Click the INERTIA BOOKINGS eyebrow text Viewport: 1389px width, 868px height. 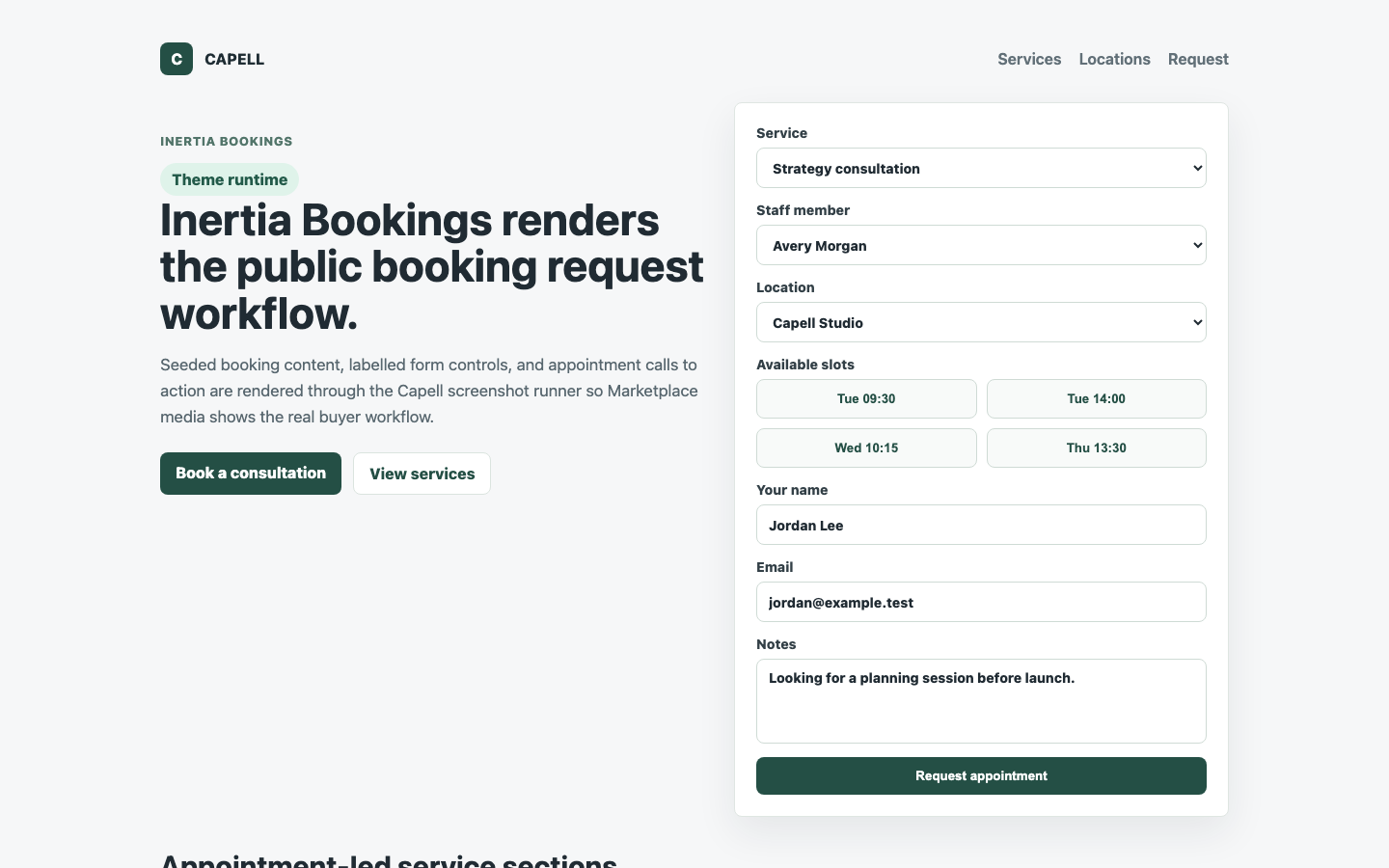pyautogui.click(x=227, y=141)
